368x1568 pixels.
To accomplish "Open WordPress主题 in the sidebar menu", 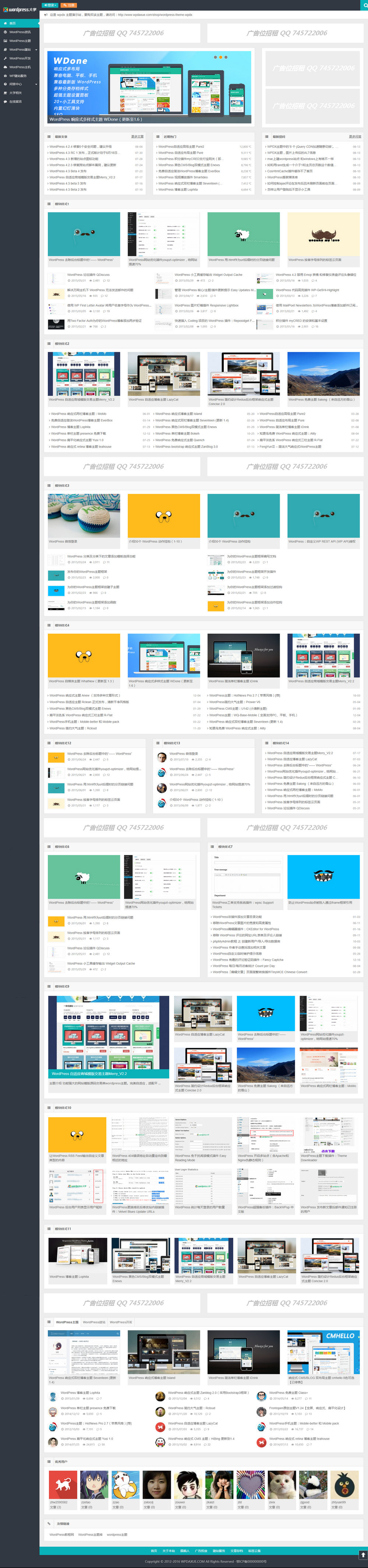I will click(20, 41).
